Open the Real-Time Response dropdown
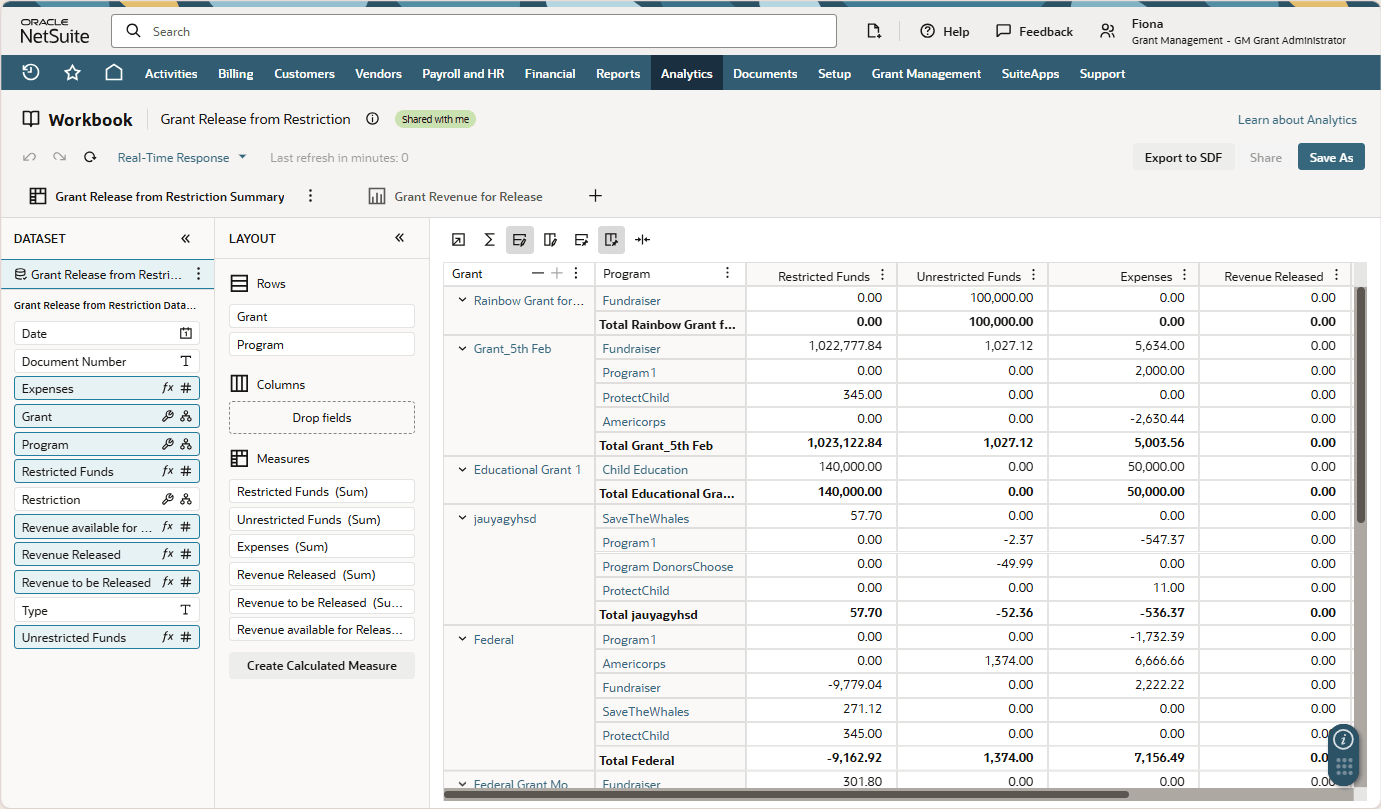Viewport: 1381px width, 809px height. tap(181, 157)
